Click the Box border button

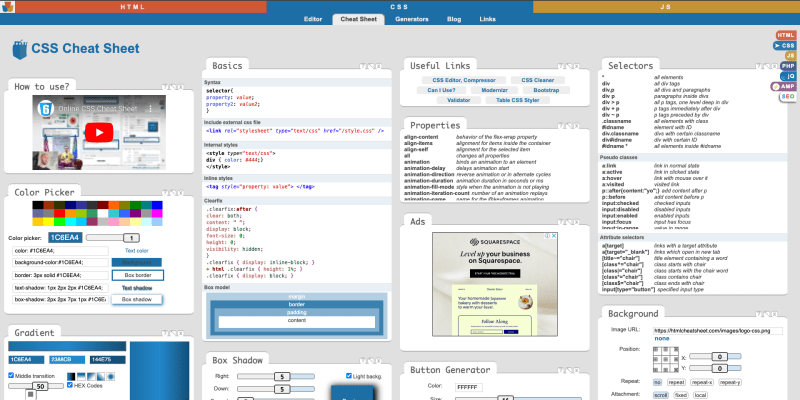point(138,276)
